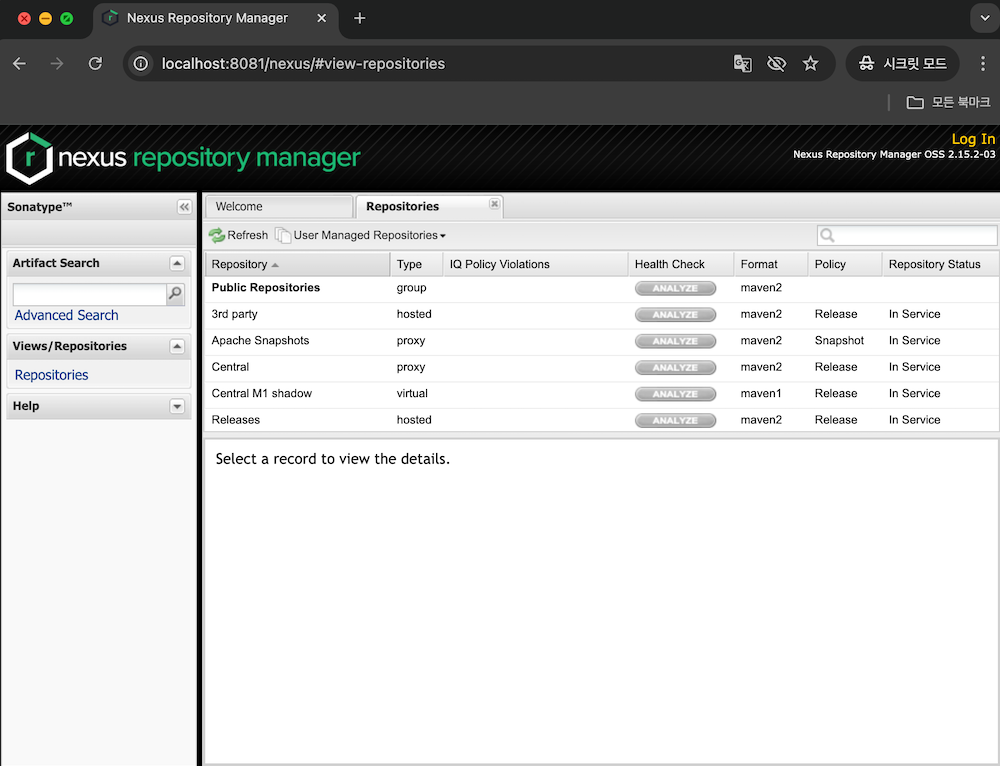This screenshot has width=1000, height=766.
Task: Open Chrome three-dot menu
Action: click(983, 63)
